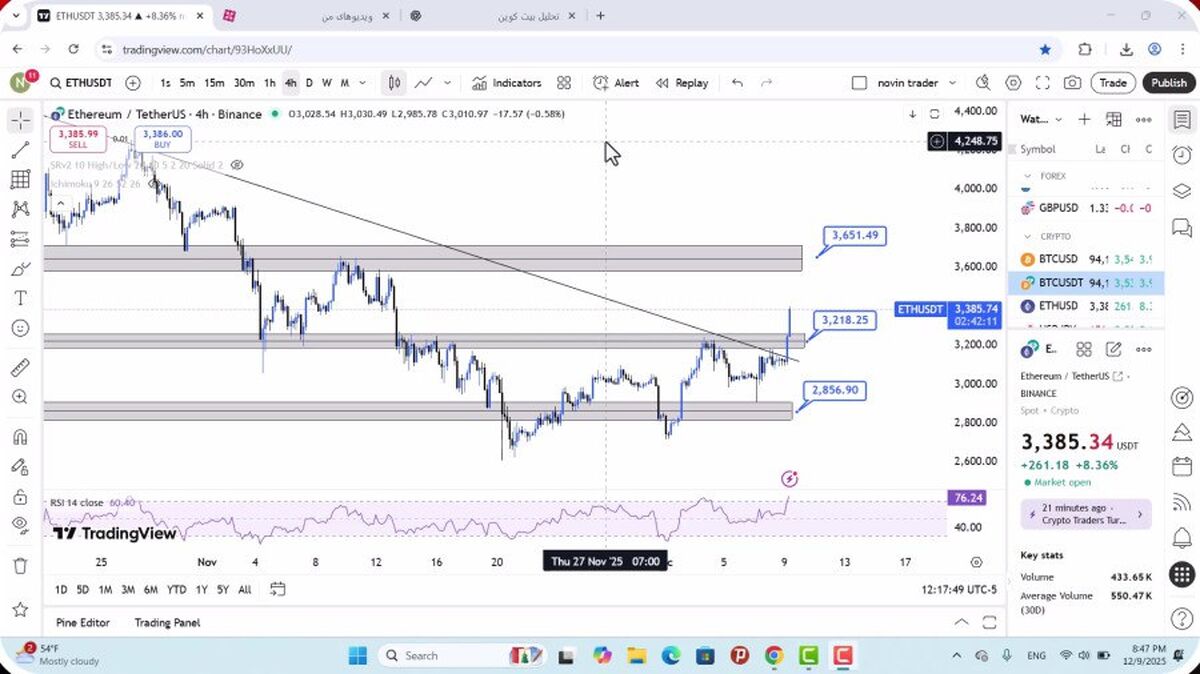Select the 1h timeframe

(270, 83)
